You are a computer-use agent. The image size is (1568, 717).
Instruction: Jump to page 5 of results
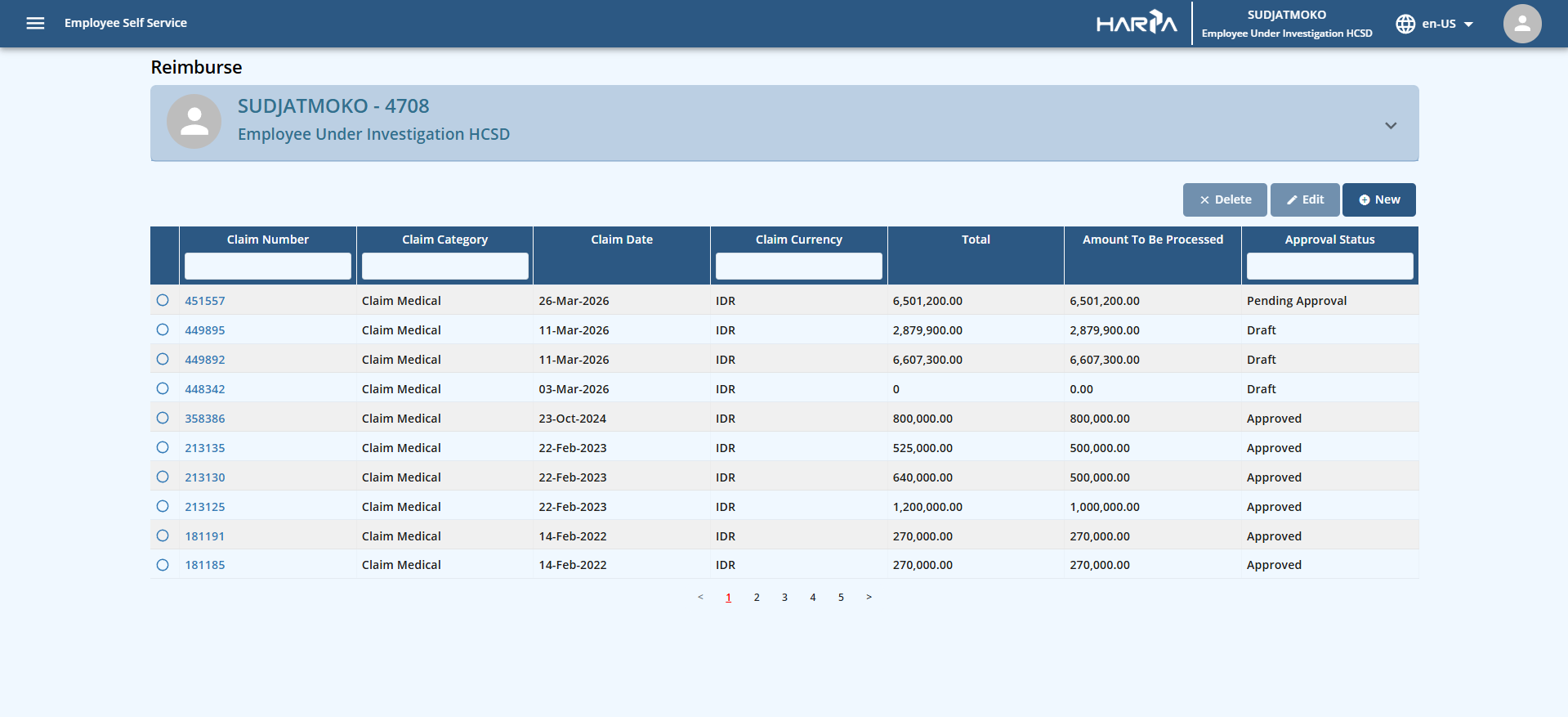tap(841, 598)
